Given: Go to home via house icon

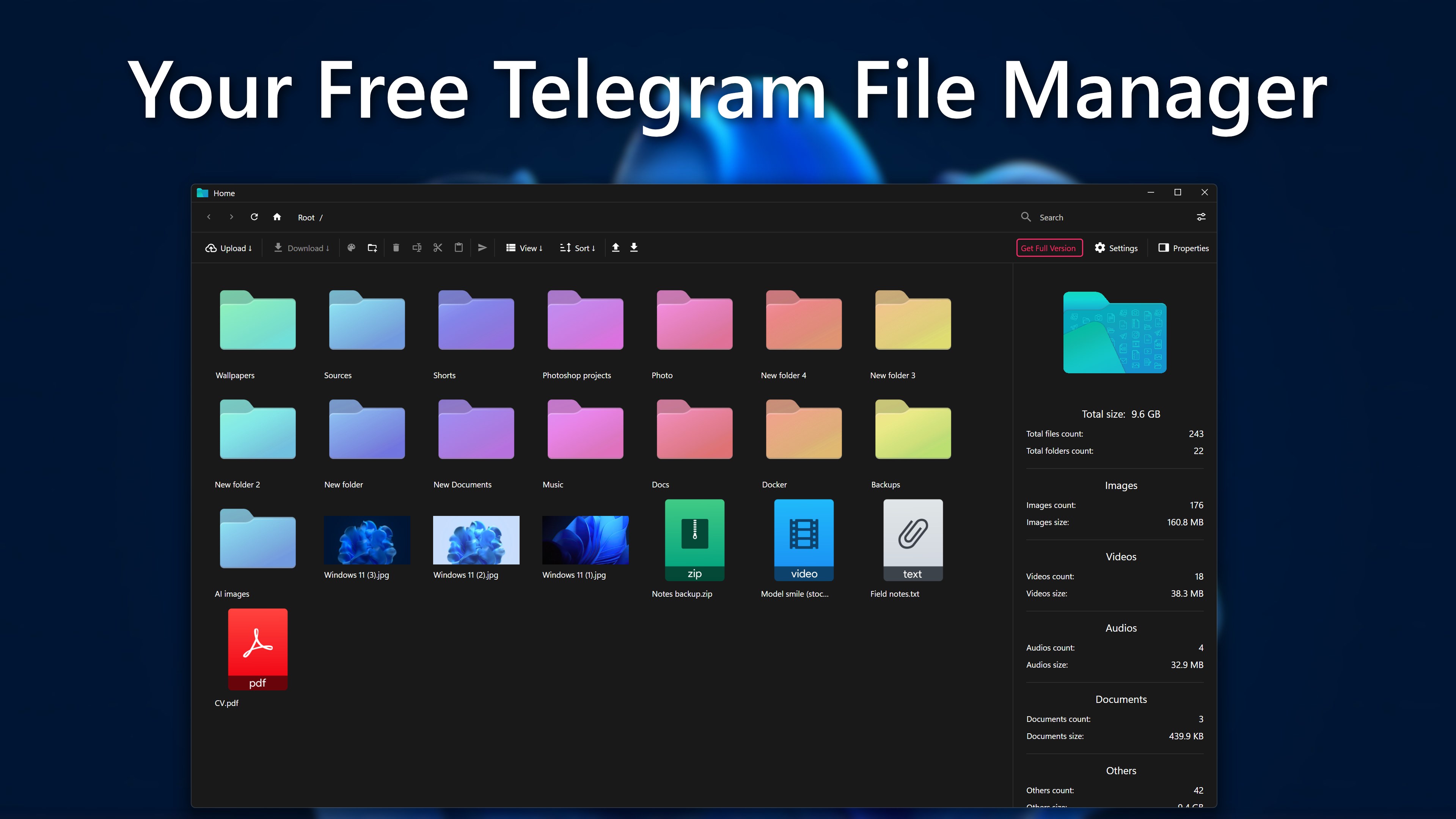Looking at the screenshot, I should pyautogui.click(x=277, y=217).
